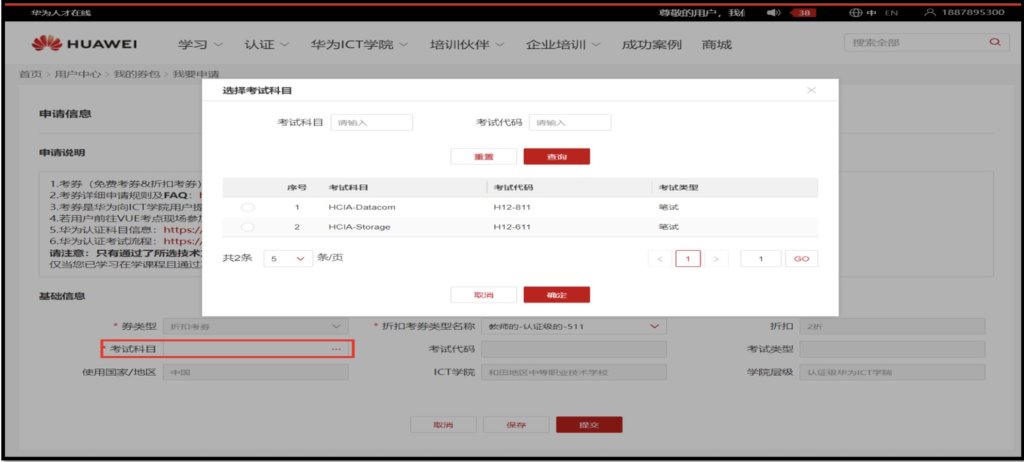Open the items-per-page dropdown showing 5
The height and width of the screenshot is (462, 1024).
(288, 258)
